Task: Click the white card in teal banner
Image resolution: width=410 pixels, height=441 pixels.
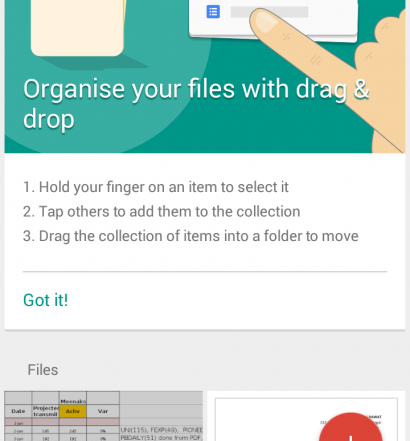Action: coord(273,18)
